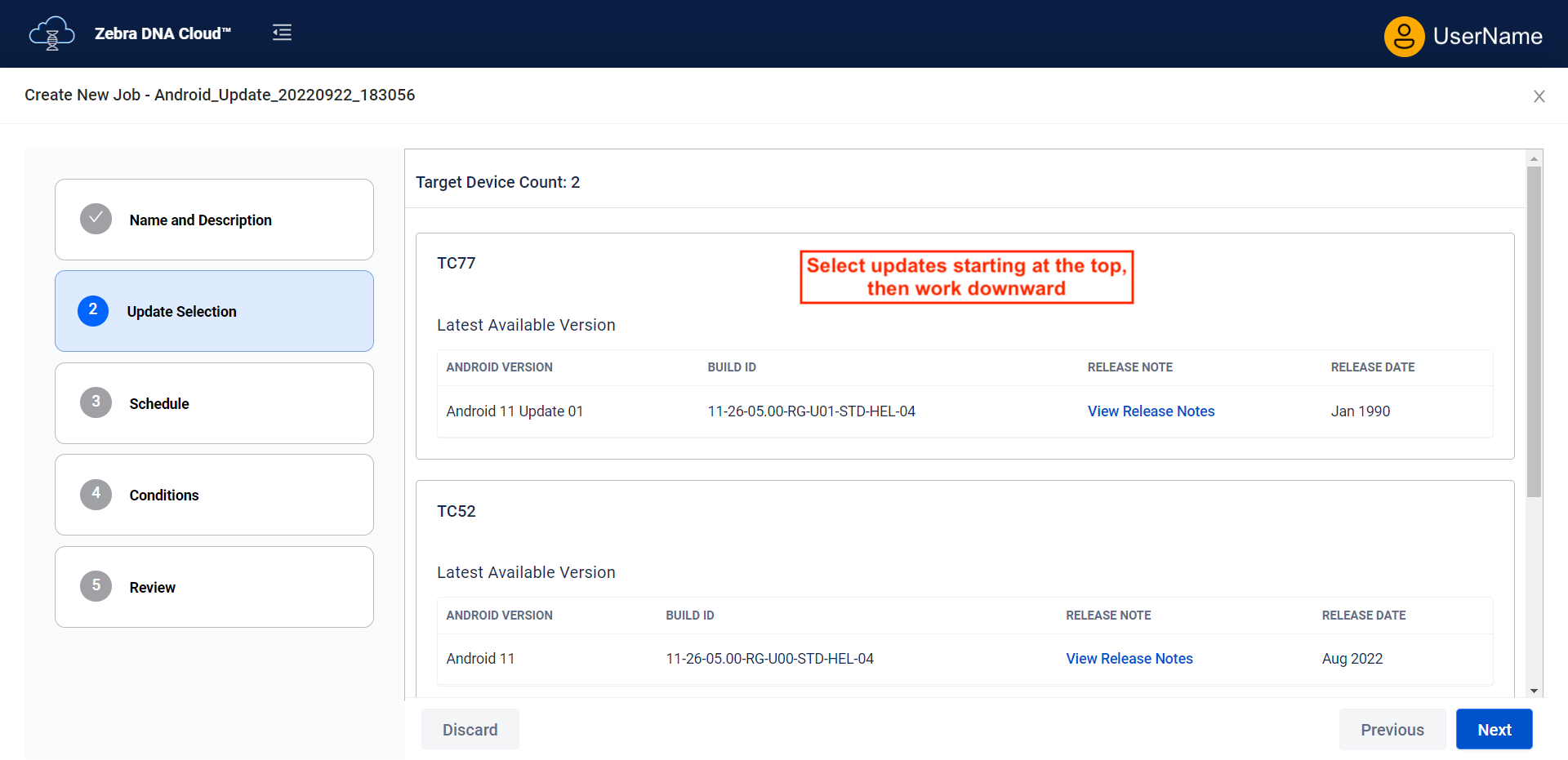Click the step 3 Schedule number icon
1568x760 pixels.
point(96,402)
